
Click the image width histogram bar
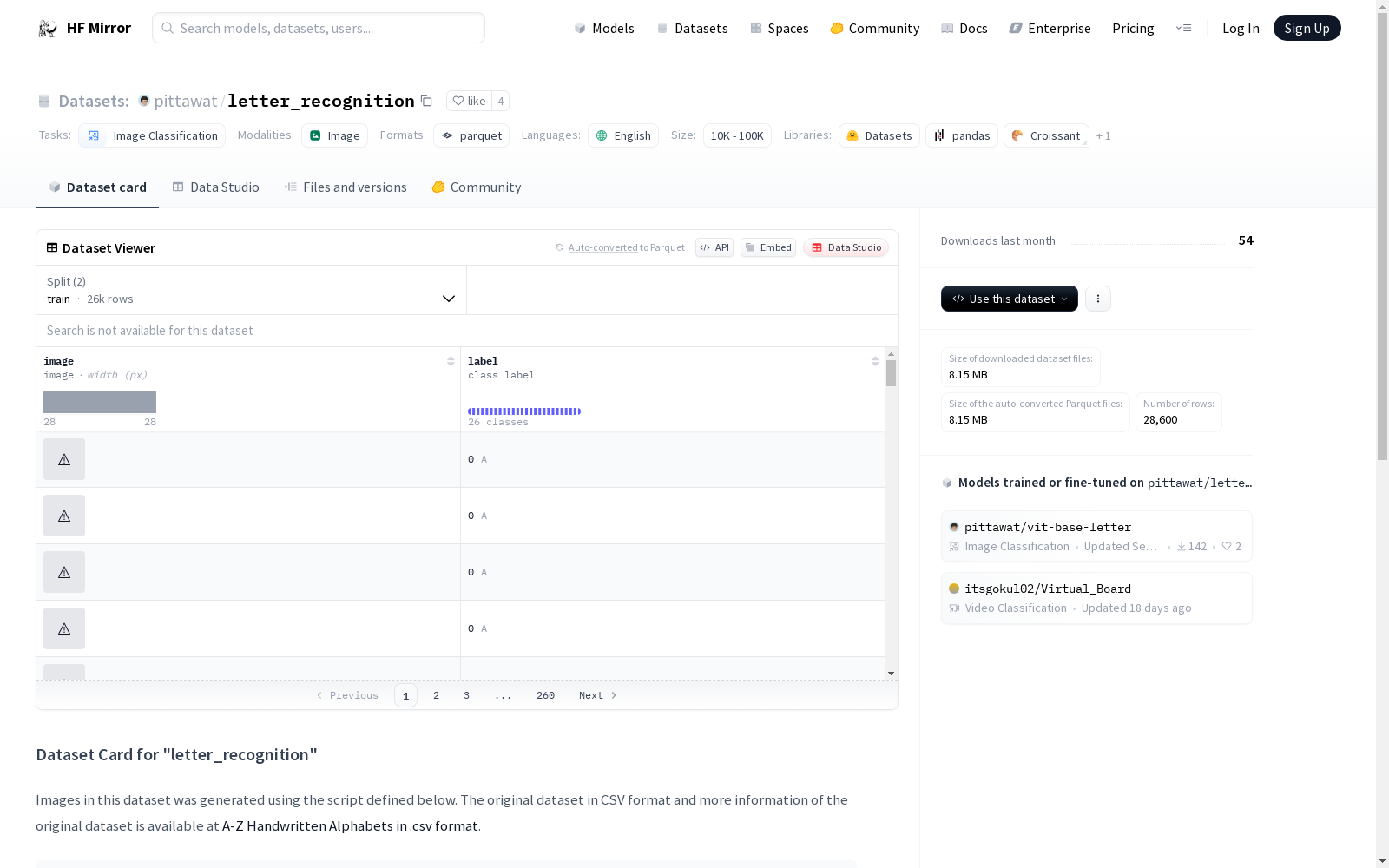[100, 402]
